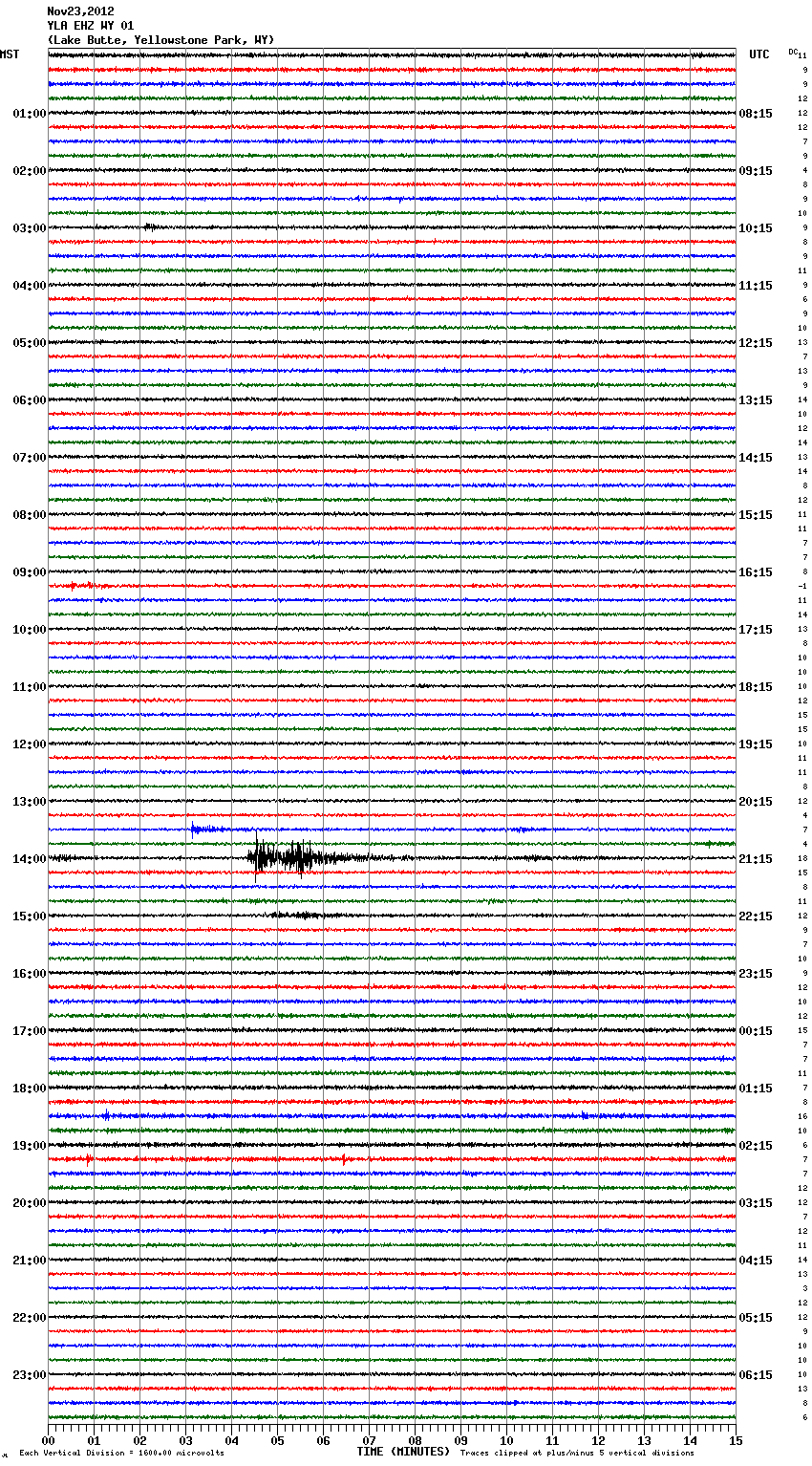Click the "DC" column header at top right
This screenshot has width=812, height=1466.
click(x=793, y=52)
